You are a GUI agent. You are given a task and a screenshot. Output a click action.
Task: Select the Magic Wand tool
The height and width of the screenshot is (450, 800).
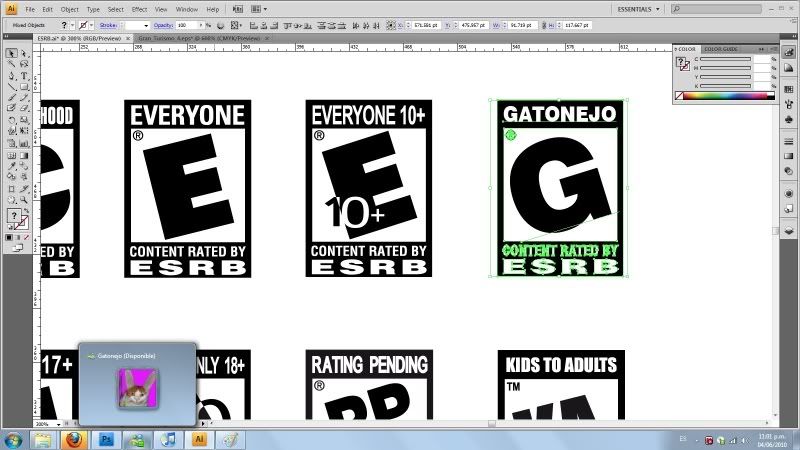pos(11,64)
